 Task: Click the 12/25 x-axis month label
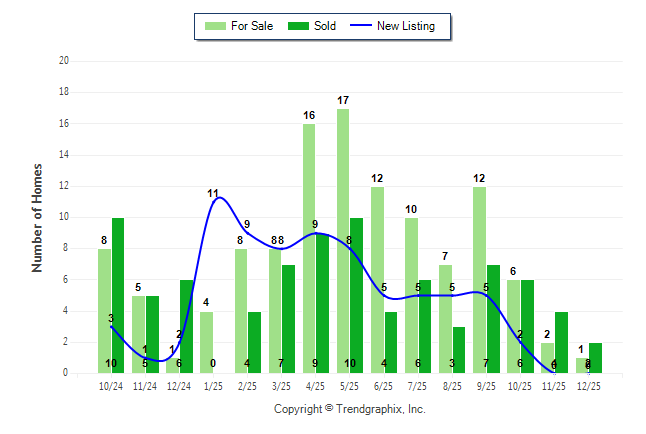tap(588, 385)
